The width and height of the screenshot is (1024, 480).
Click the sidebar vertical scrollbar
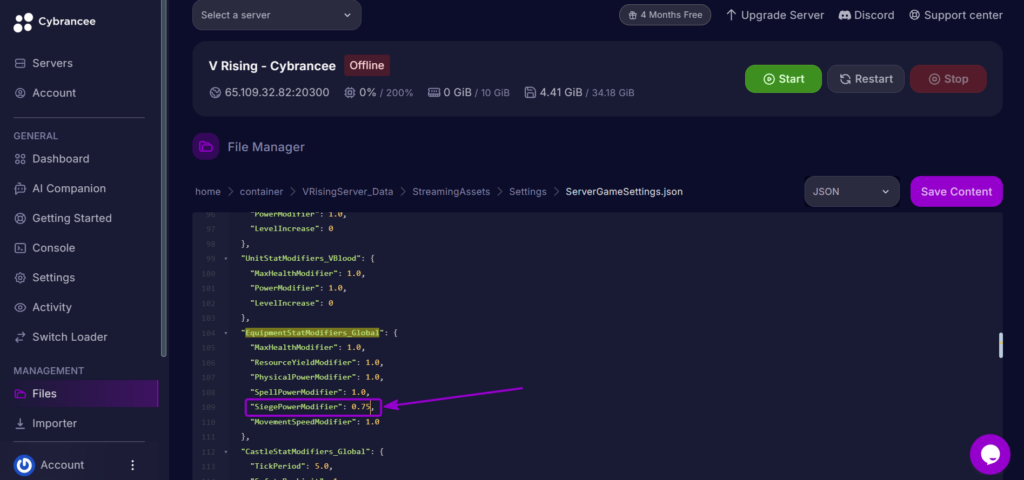click(164, 178)
